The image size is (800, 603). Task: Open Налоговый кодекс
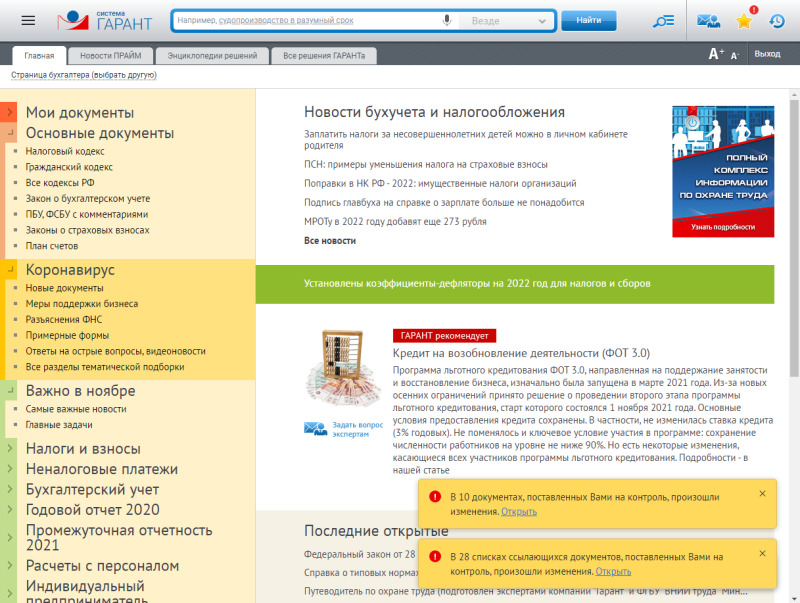[65, 151]
